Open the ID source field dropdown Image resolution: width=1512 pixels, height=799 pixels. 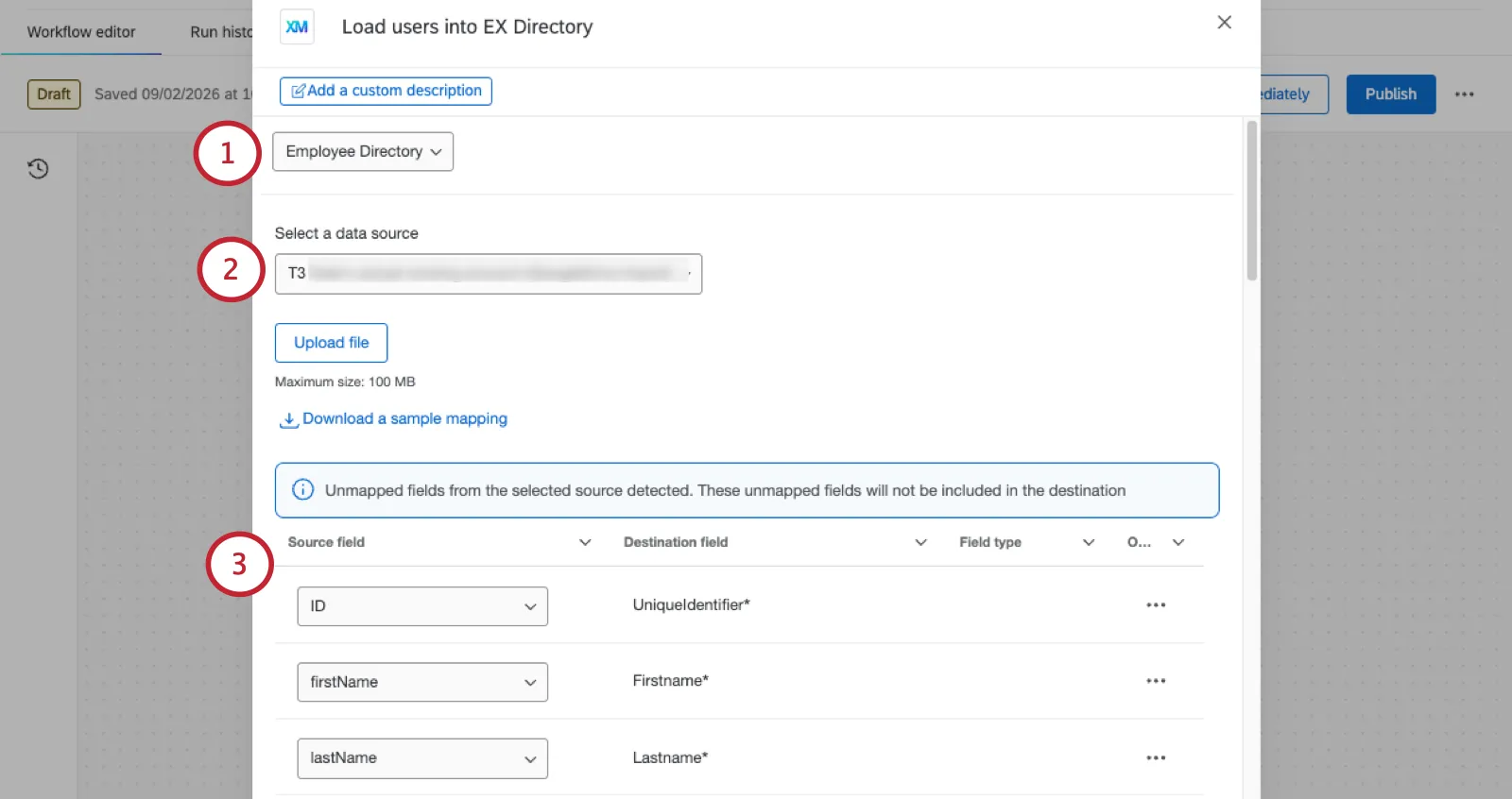[x=422, y=606]
